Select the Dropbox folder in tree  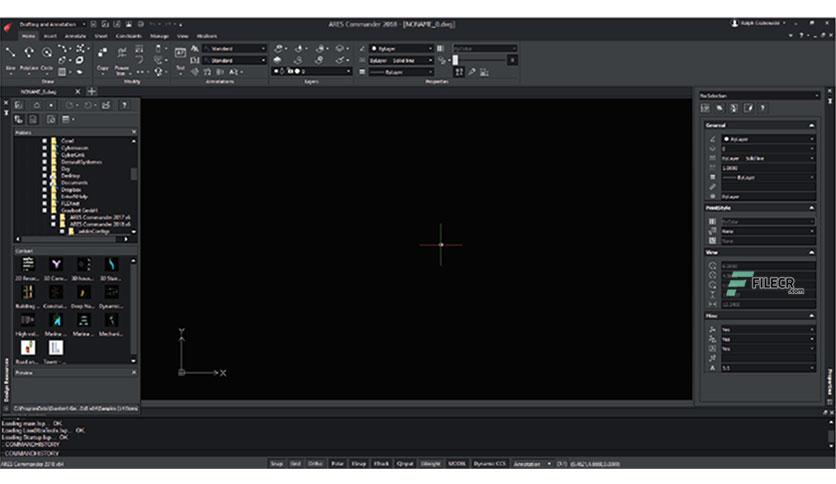pos(71,189)
